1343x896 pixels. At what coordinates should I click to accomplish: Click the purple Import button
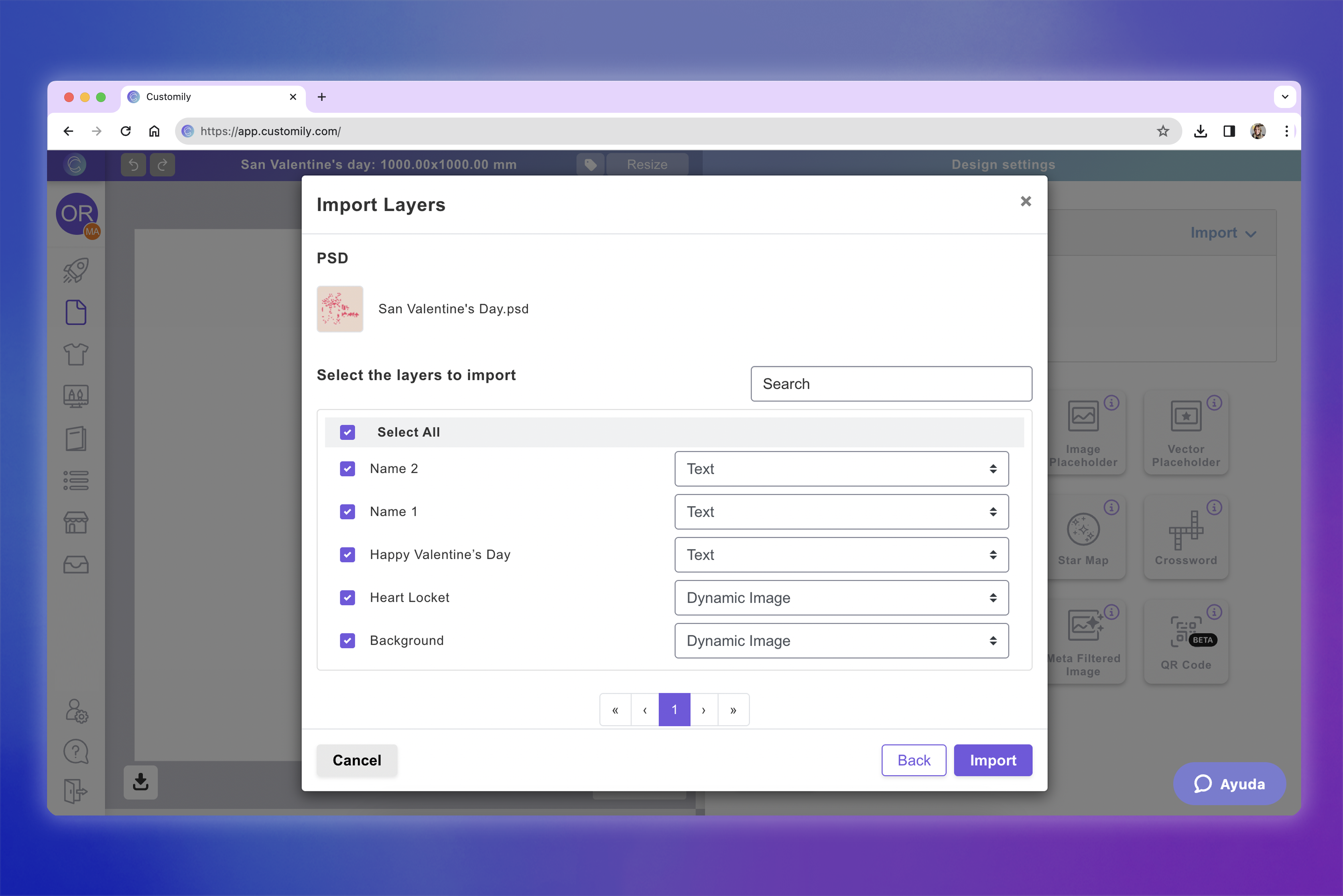[992, 760]
